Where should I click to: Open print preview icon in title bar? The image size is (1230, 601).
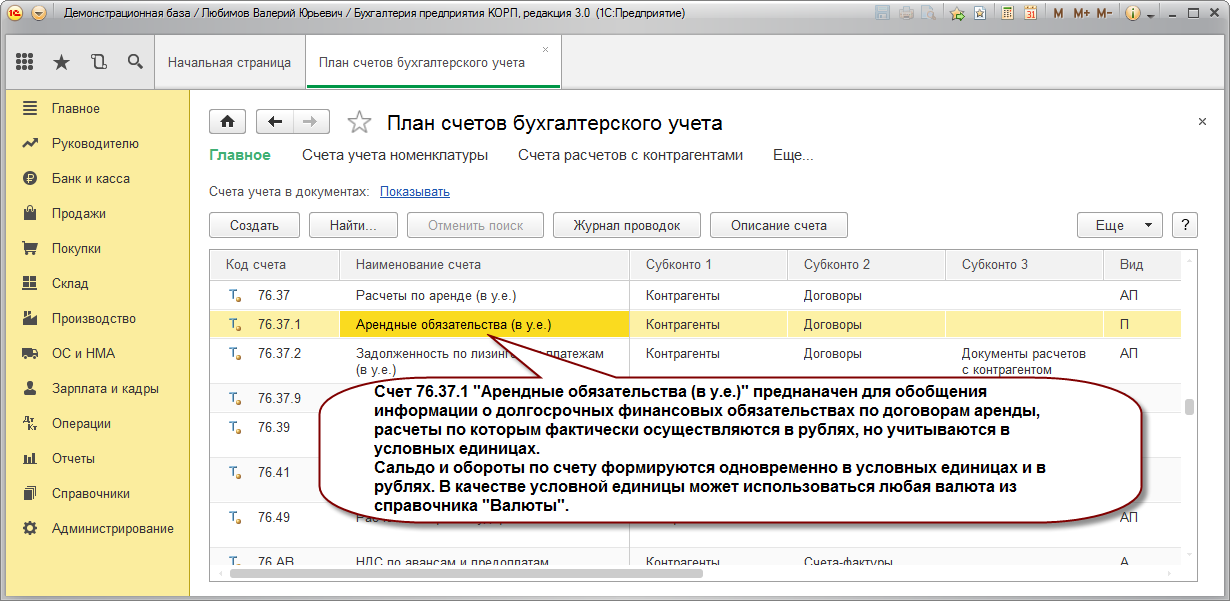click(x=929, y=14)
